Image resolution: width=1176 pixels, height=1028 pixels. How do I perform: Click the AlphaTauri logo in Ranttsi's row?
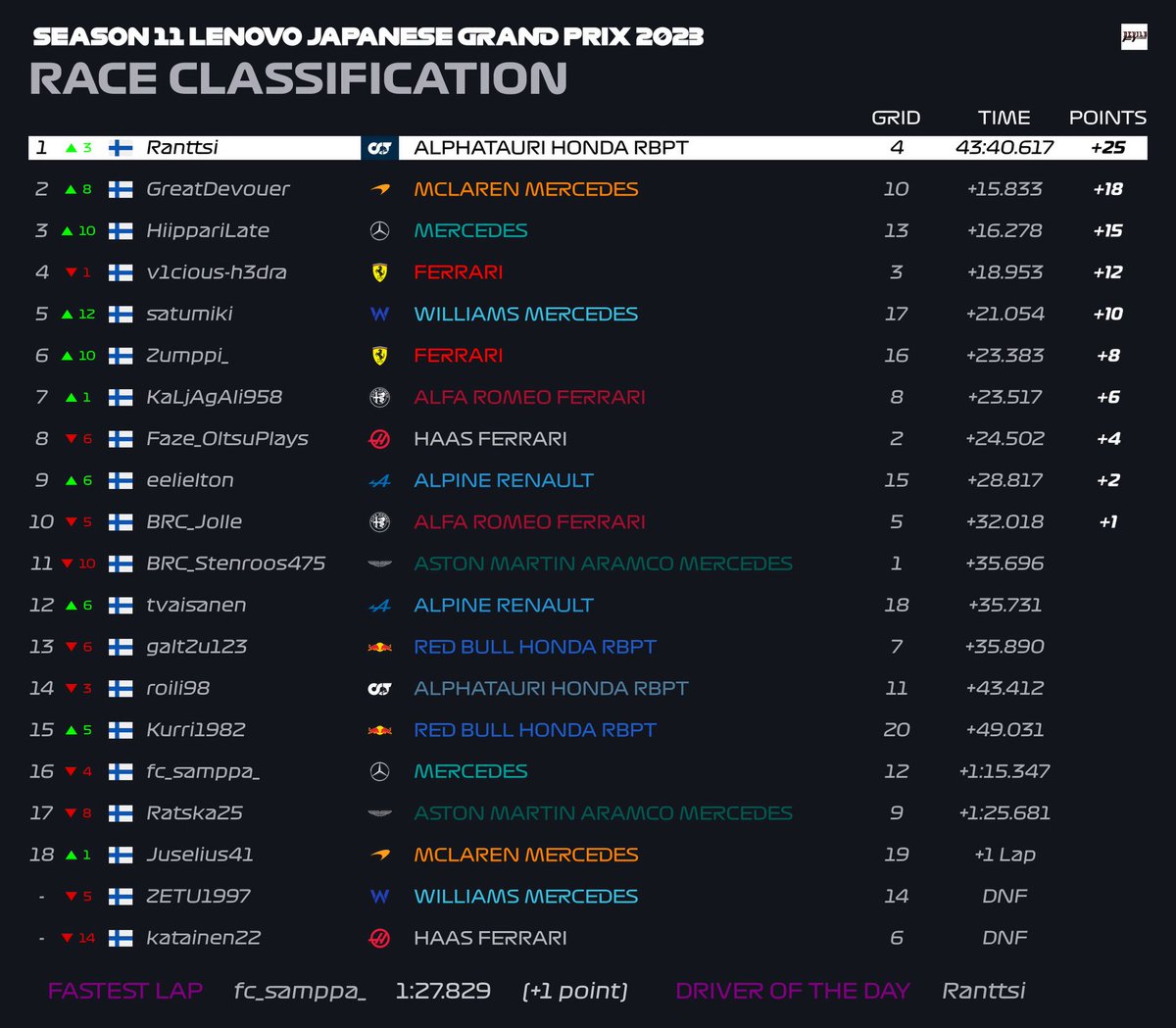tap(379, 148)
